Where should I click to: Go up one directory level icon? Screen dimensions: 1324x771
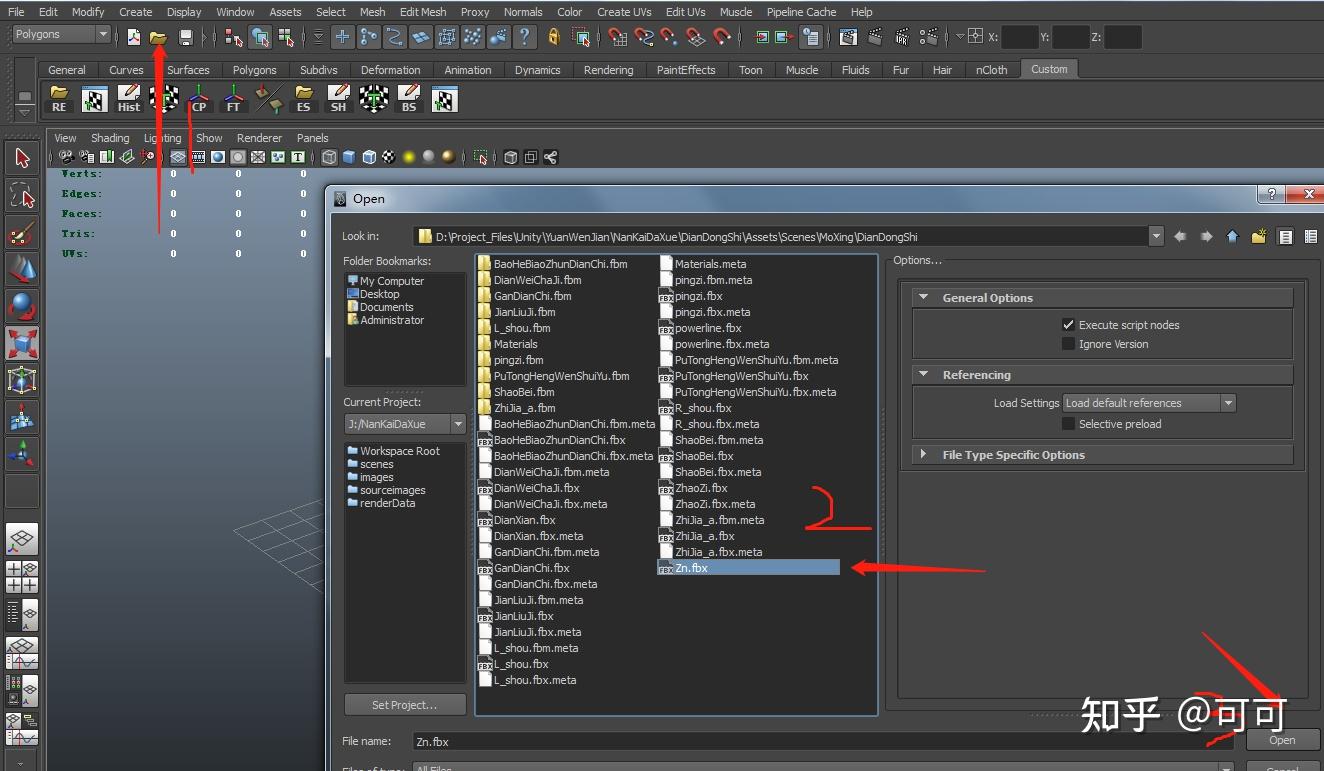[1232, 237]
